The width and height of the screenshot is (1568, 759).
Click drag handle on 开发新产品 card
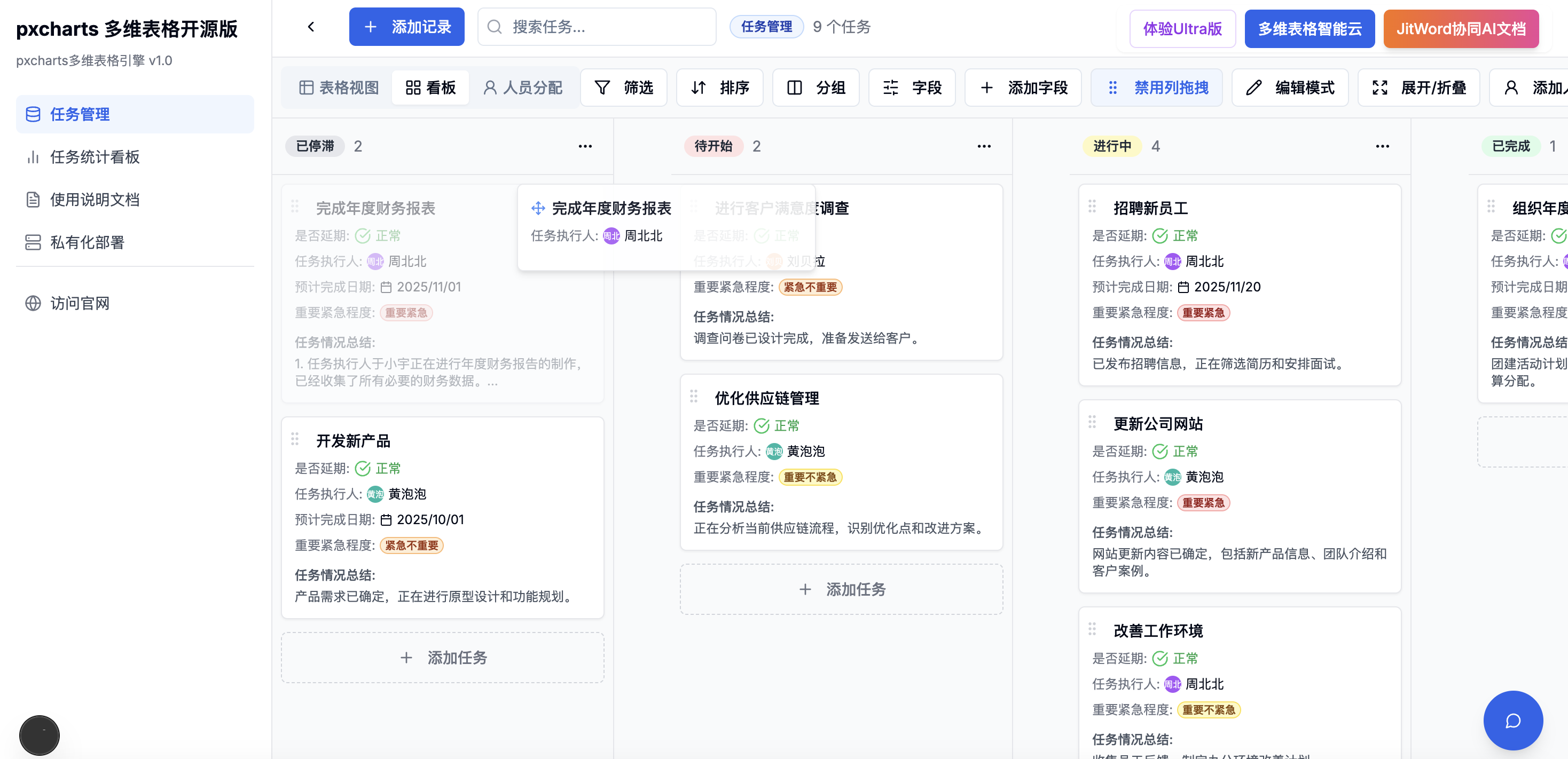coord(295,439)
